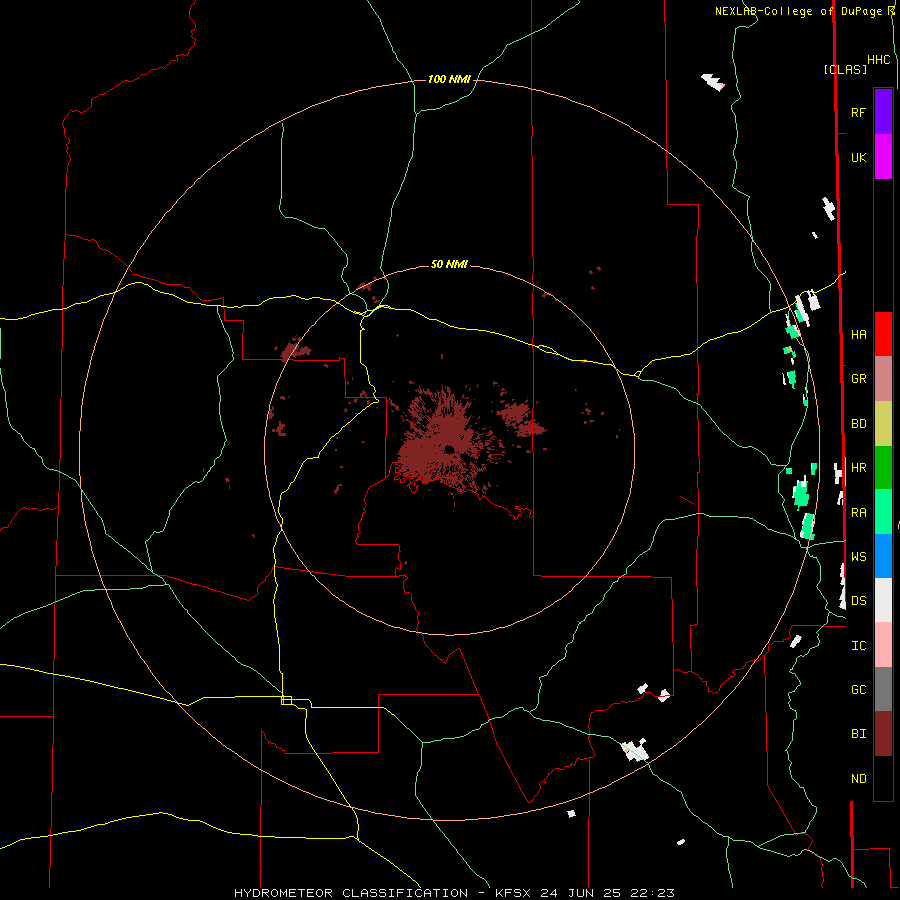Click the purple RF color swatch
900x900 pixels.
[883, 112]
